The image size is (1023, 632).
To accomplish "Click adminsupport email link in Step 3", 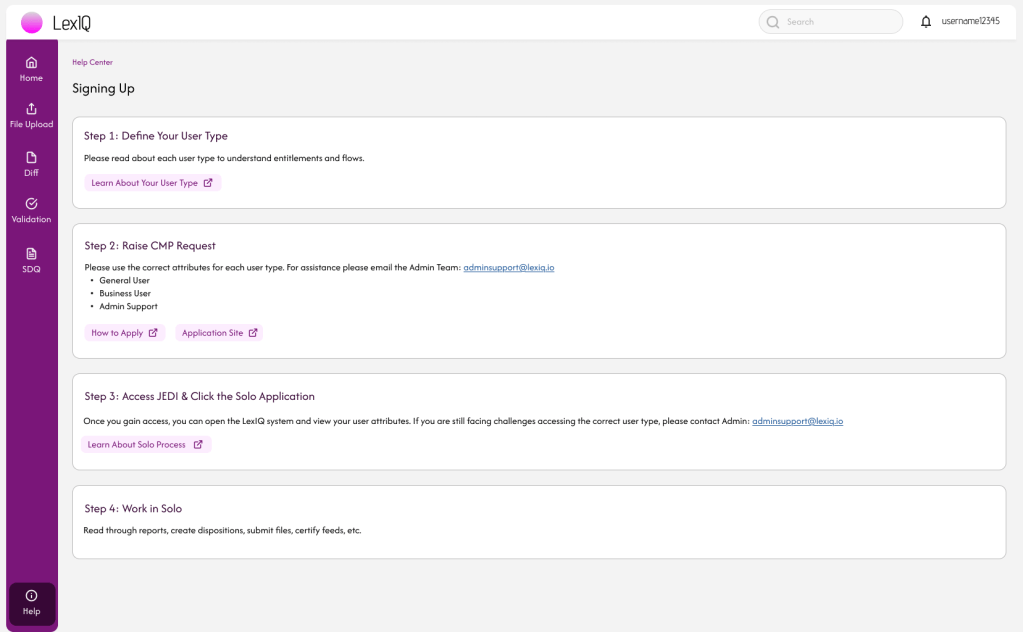I will point(797,421).
